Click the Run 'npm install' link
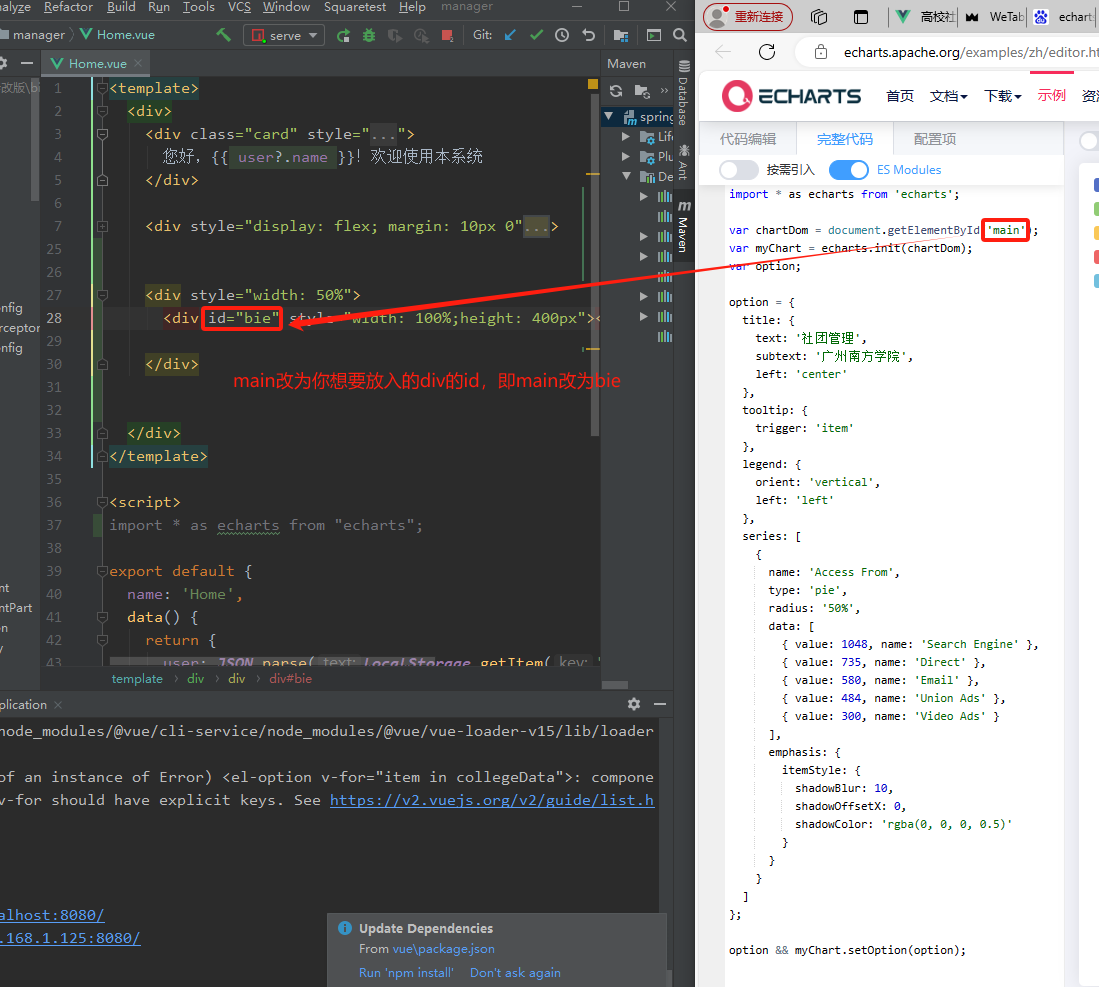 point(406,972)
